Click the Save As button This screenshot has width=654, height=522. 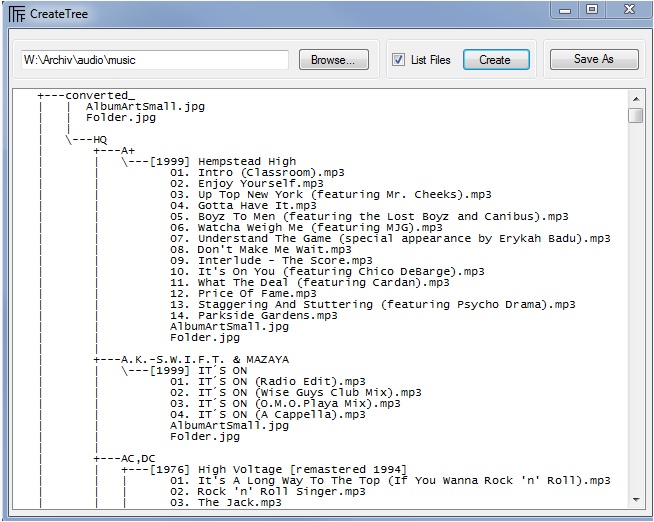(594, 59)
